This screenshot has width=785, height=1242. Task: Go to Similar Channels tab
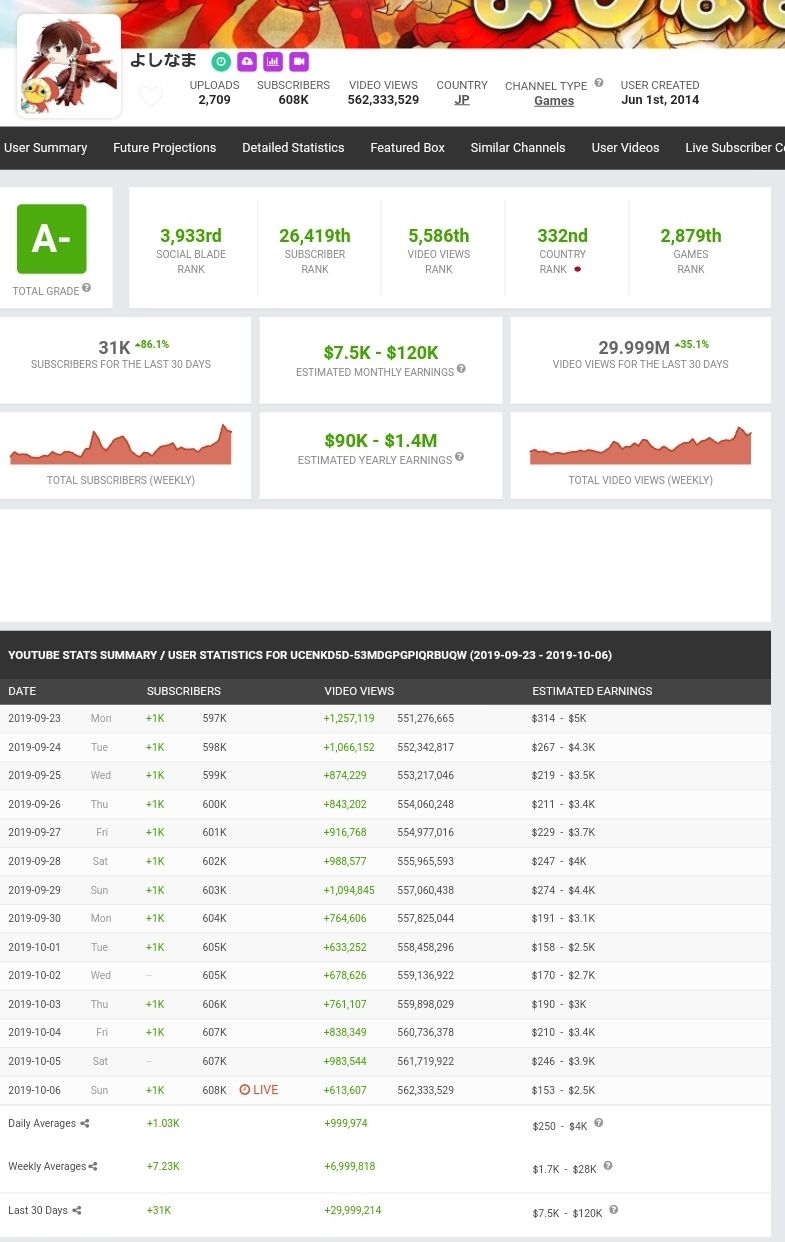click(518, 147)
